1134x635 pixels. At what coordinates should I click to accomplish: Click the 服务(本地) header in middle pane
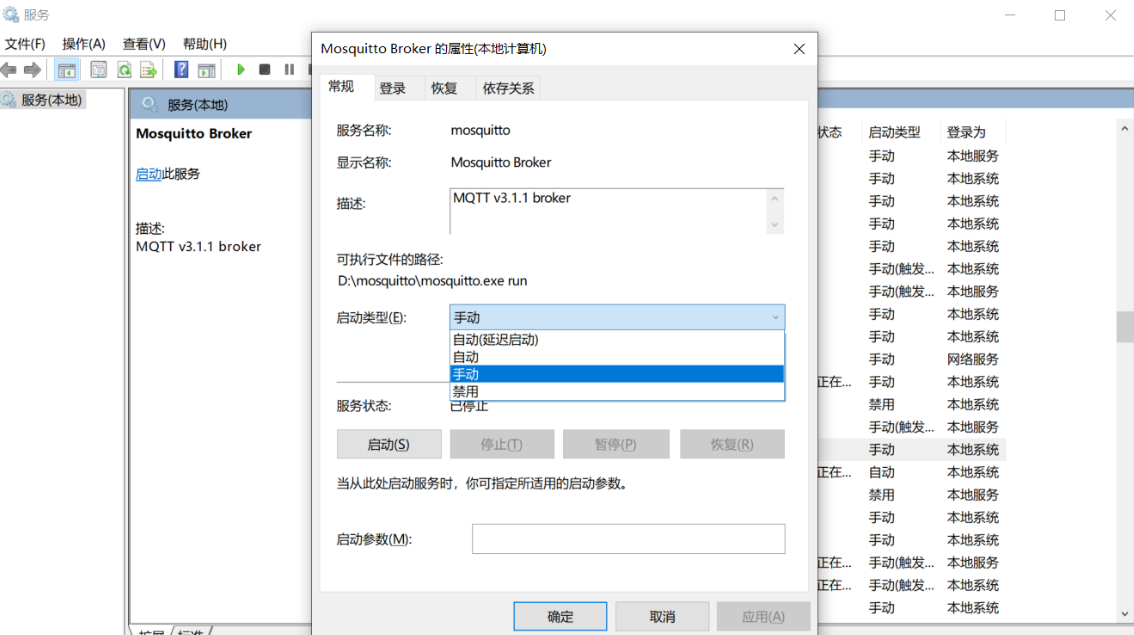pos(197,105)
